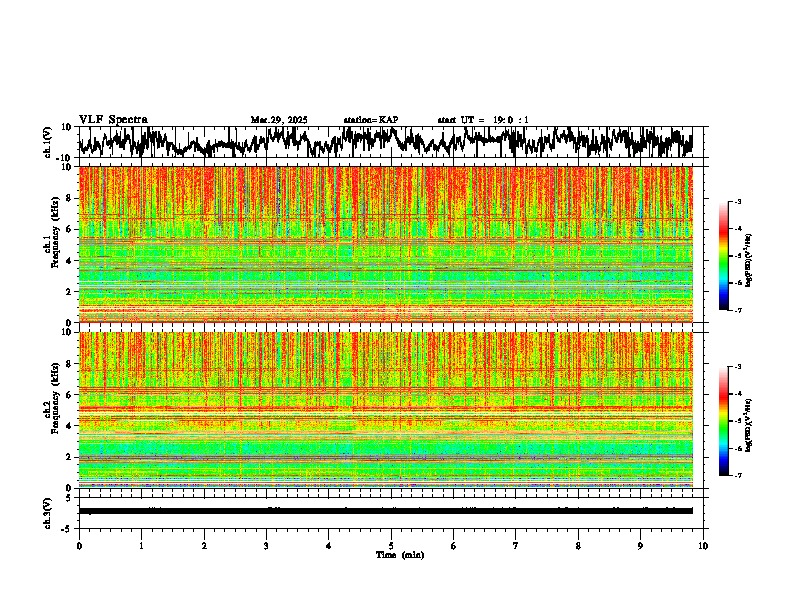792x612 pixels.
Task: Click the ch.1 colorbar log(PSD) unit label
Action: coord(749,261)
